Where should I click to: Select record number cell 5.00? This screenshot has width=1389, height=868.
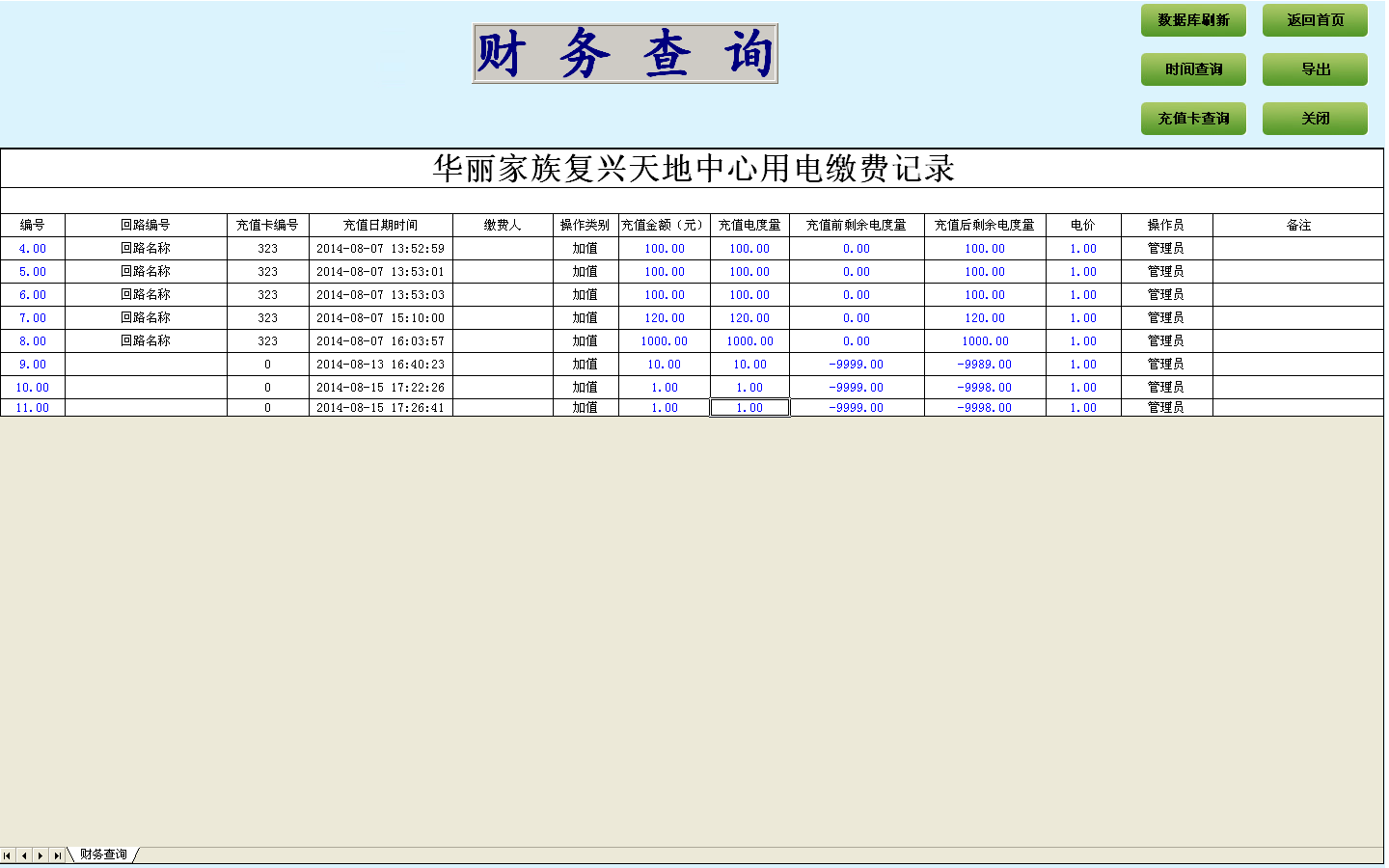33,272
